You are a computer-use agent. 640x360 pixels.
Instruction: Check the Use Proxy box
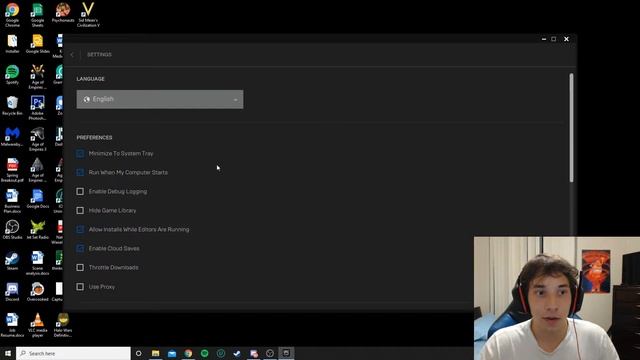pos(80,287)
